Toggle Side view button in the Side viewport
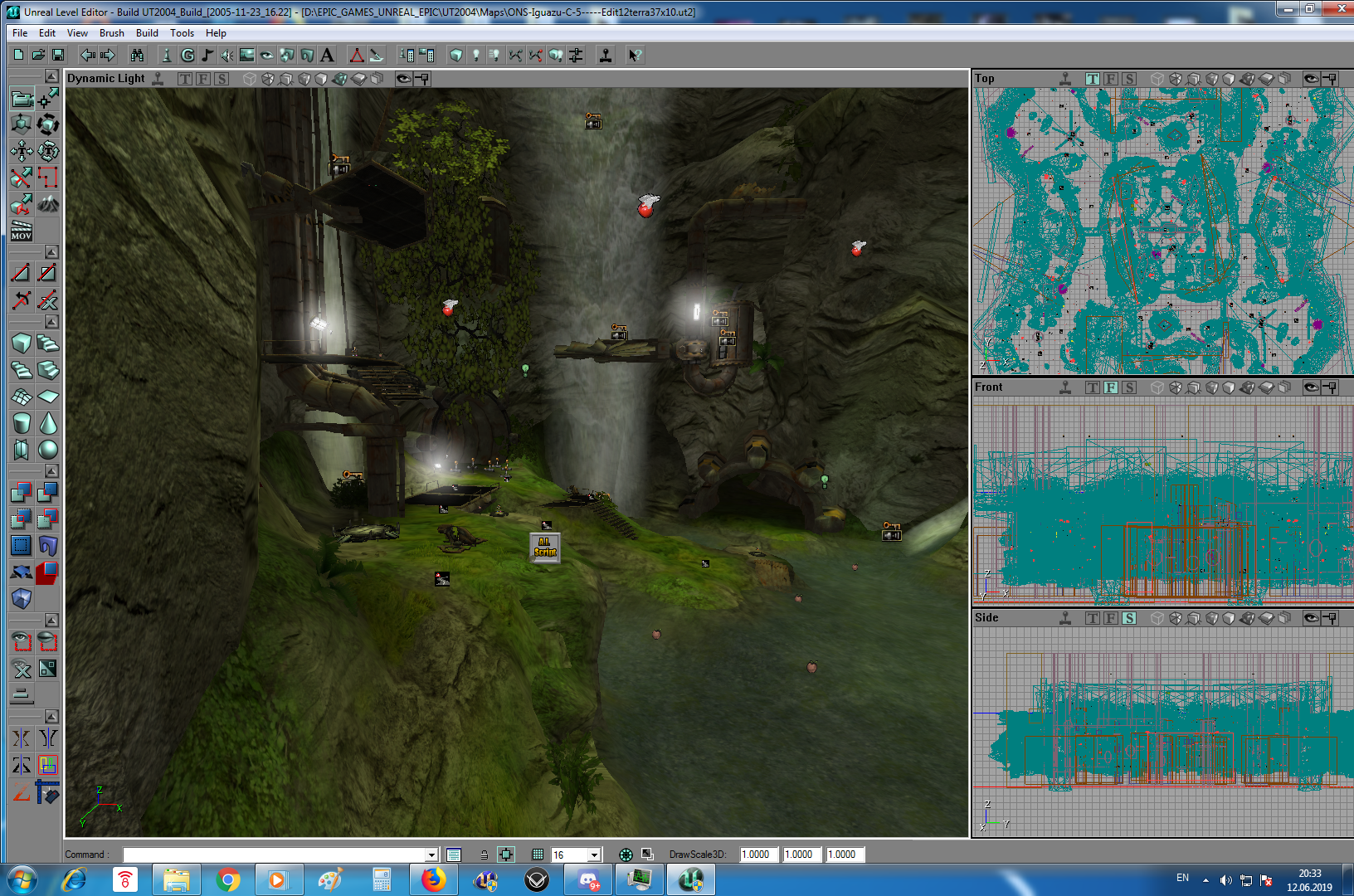 1129,618
